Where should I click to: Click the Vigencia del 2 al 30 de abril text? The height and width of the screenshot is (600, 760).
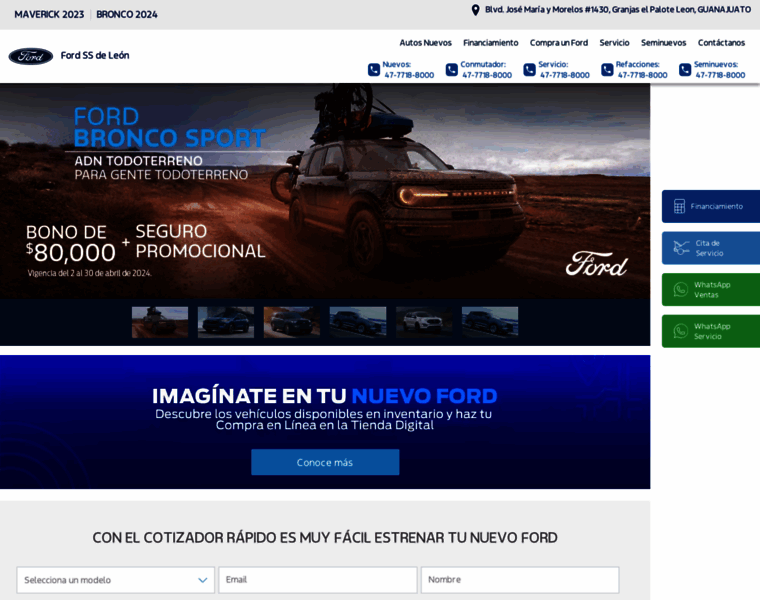[90, 273]
